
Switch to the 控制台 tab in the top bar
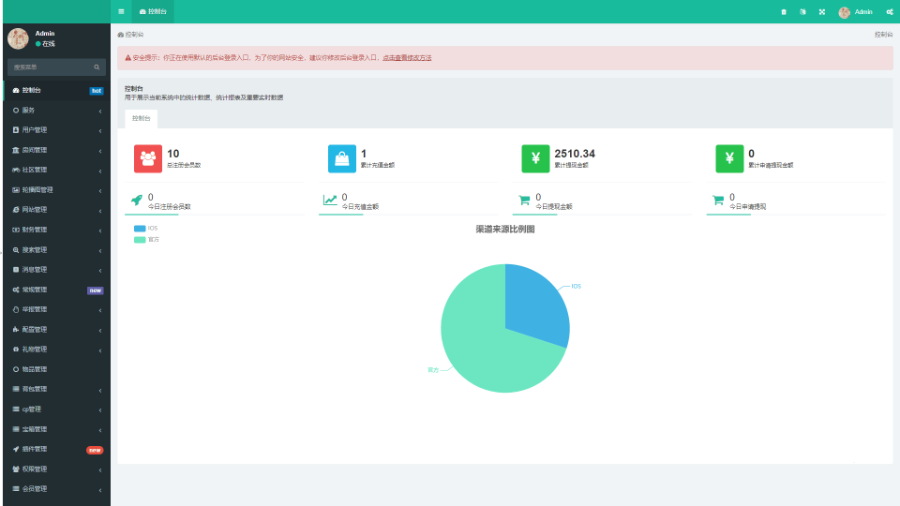tap(153, 12)
